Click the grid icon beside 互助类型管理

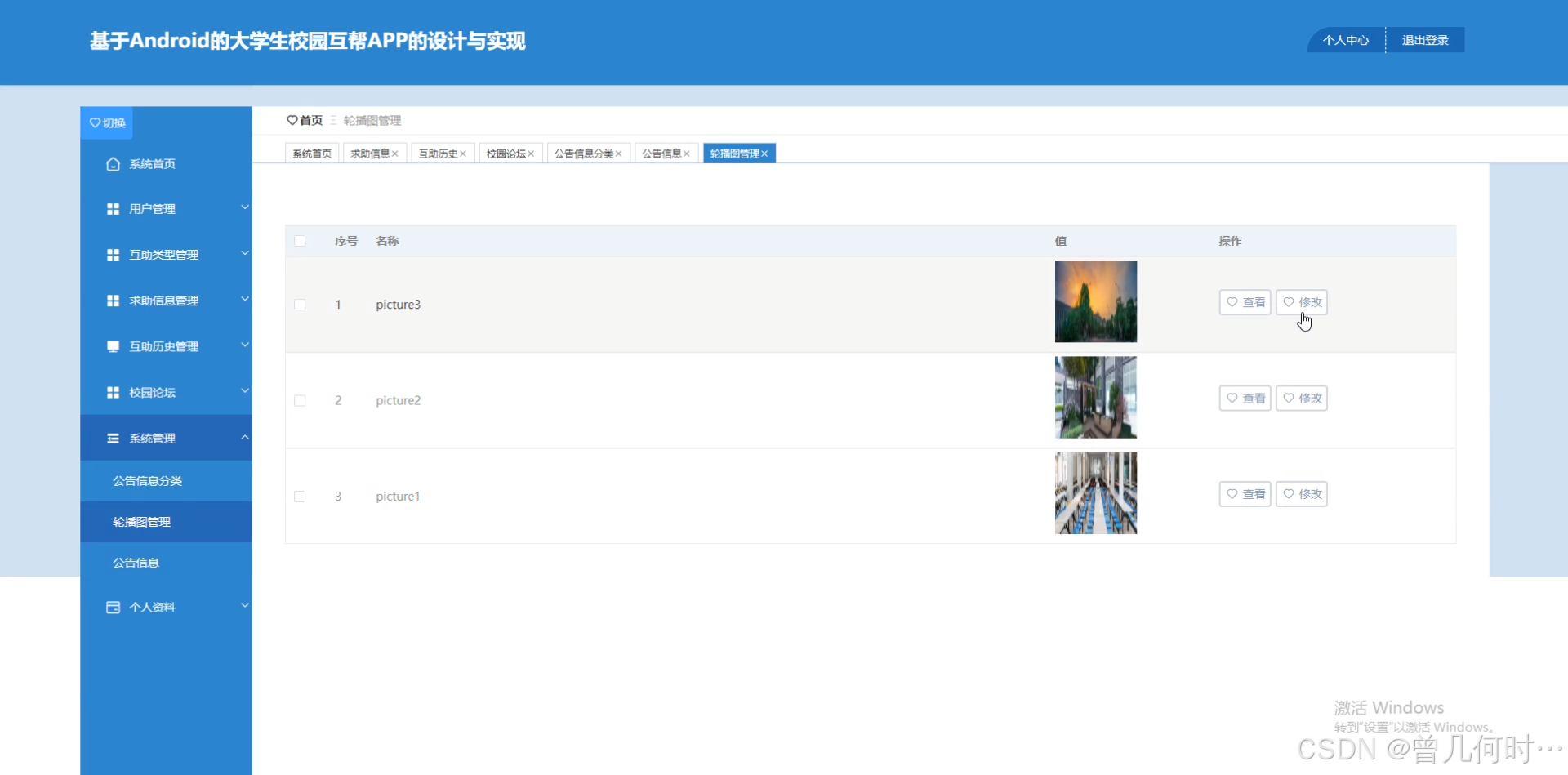[x=113, y=255]
